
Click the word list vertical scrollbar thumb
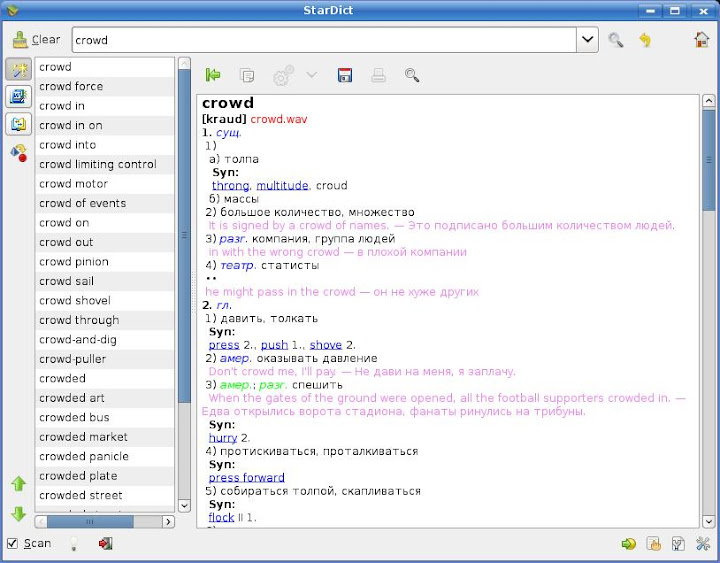(x=184, y=236)
